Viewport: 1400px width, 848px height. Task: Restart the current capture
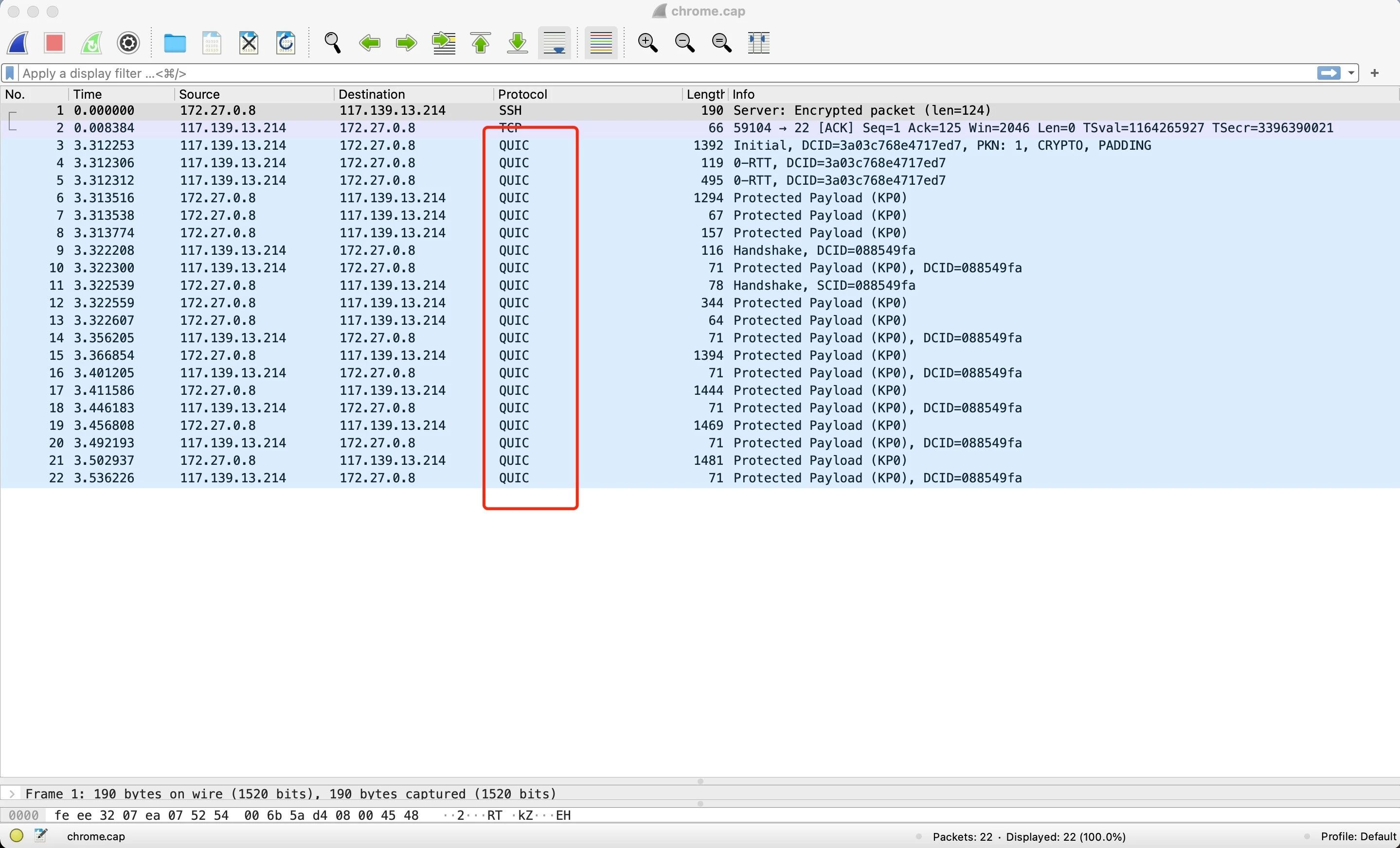point(91,43)
